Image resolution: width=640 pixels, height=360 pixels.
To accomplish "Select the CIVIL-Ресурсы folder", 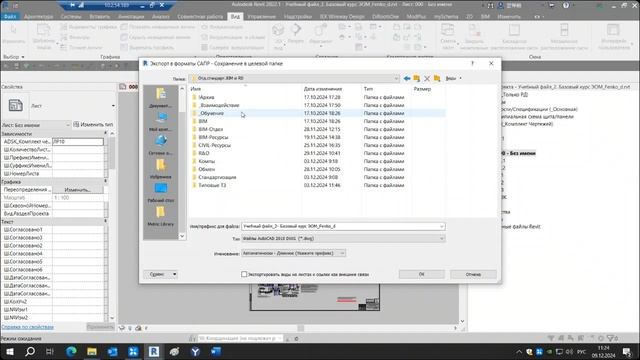I will (317, 145).
